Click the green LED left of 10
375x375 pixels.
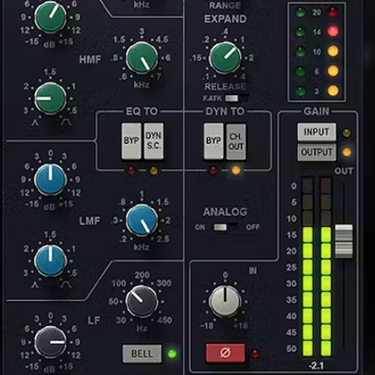point(301,52)
